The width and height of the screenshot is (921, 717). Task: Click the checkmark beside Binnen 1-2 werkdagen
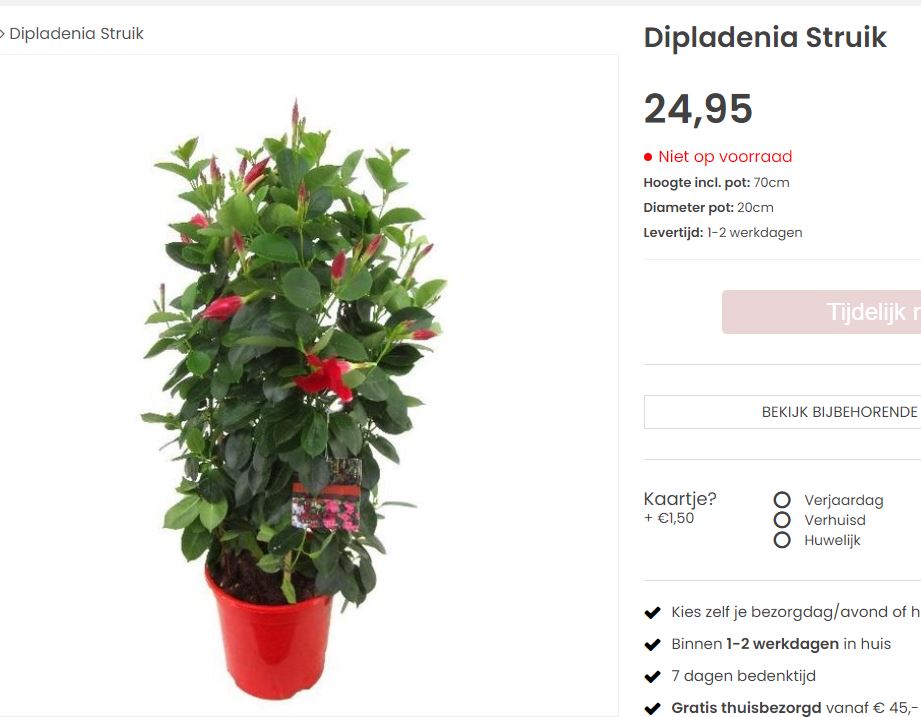pyautogui.click(x=653, y=645)
